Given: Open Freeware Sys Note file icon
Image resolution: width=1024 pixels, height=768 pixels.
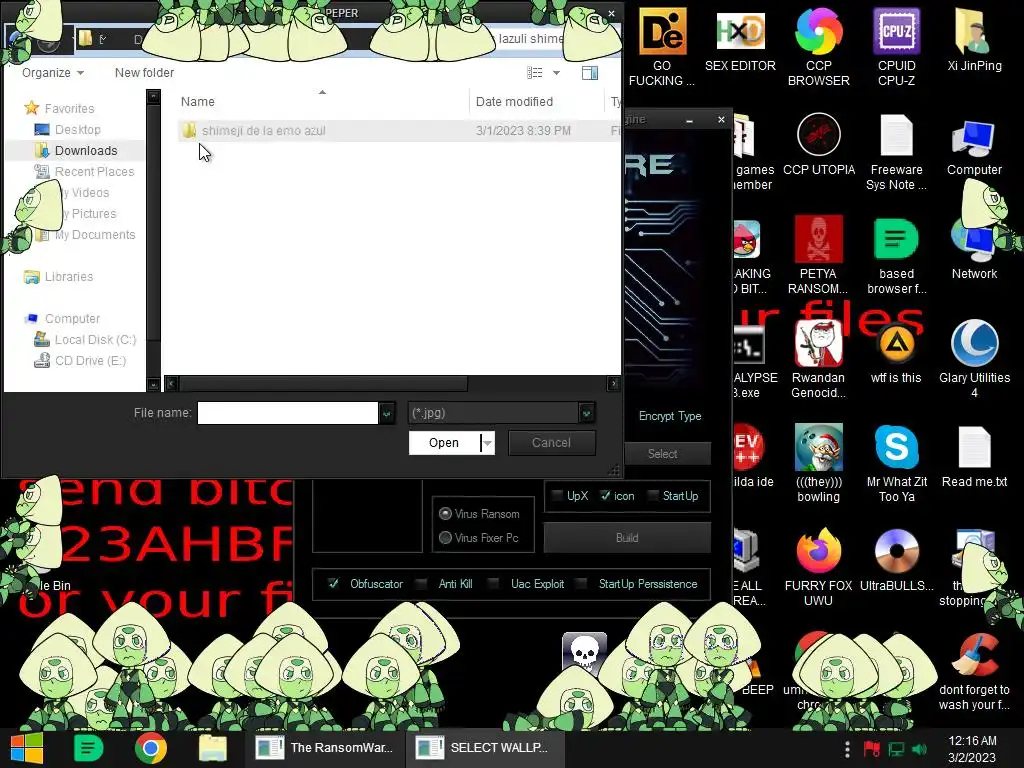Looking at the screenshot, I should pos(896,152).
